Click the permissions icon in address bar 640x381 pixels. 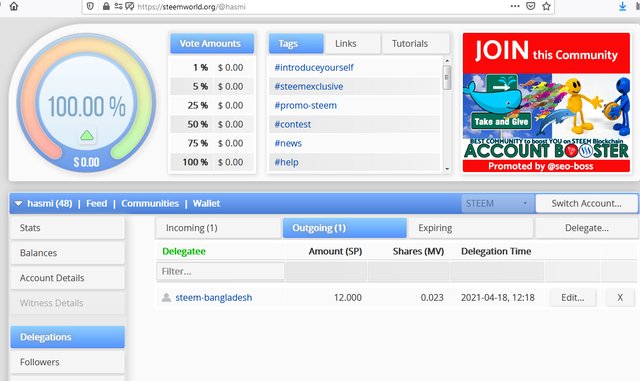(118, 6)
